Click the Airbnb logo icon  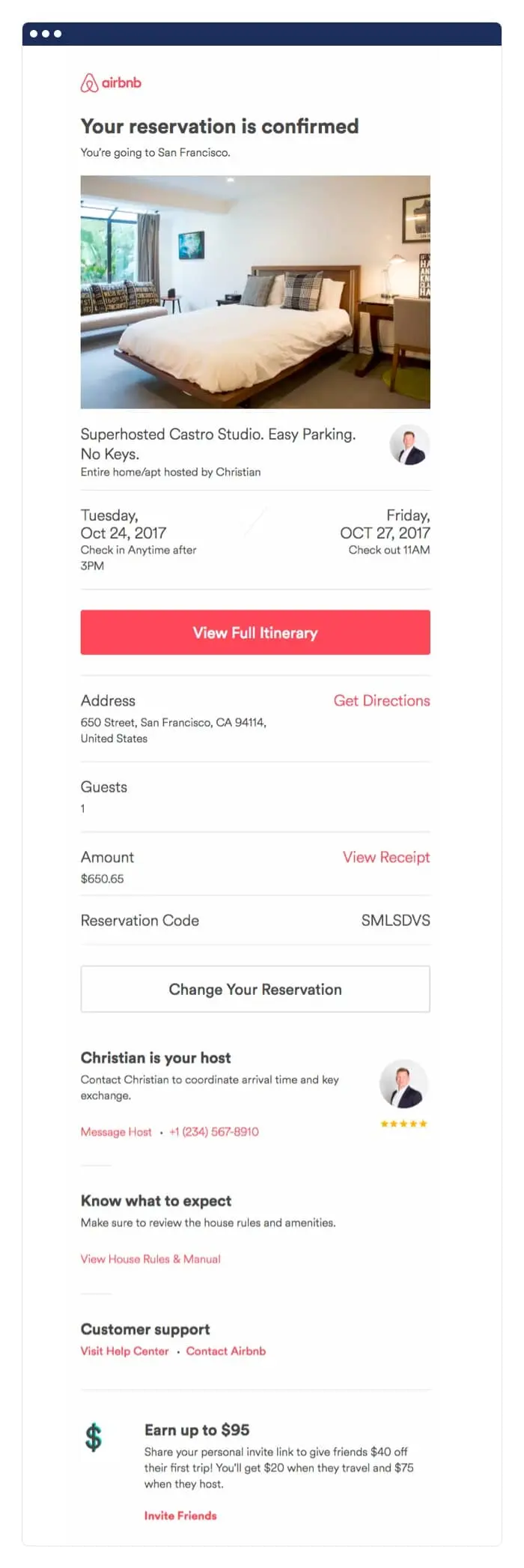coord(89,83)
